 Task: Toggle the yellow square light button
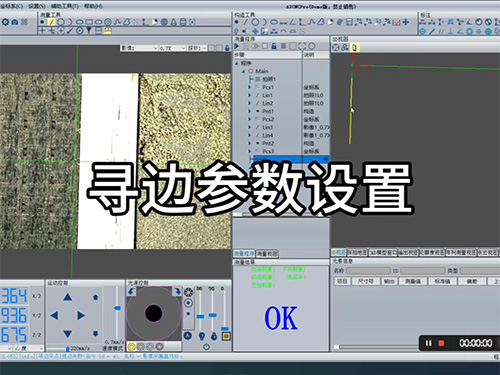226,336
